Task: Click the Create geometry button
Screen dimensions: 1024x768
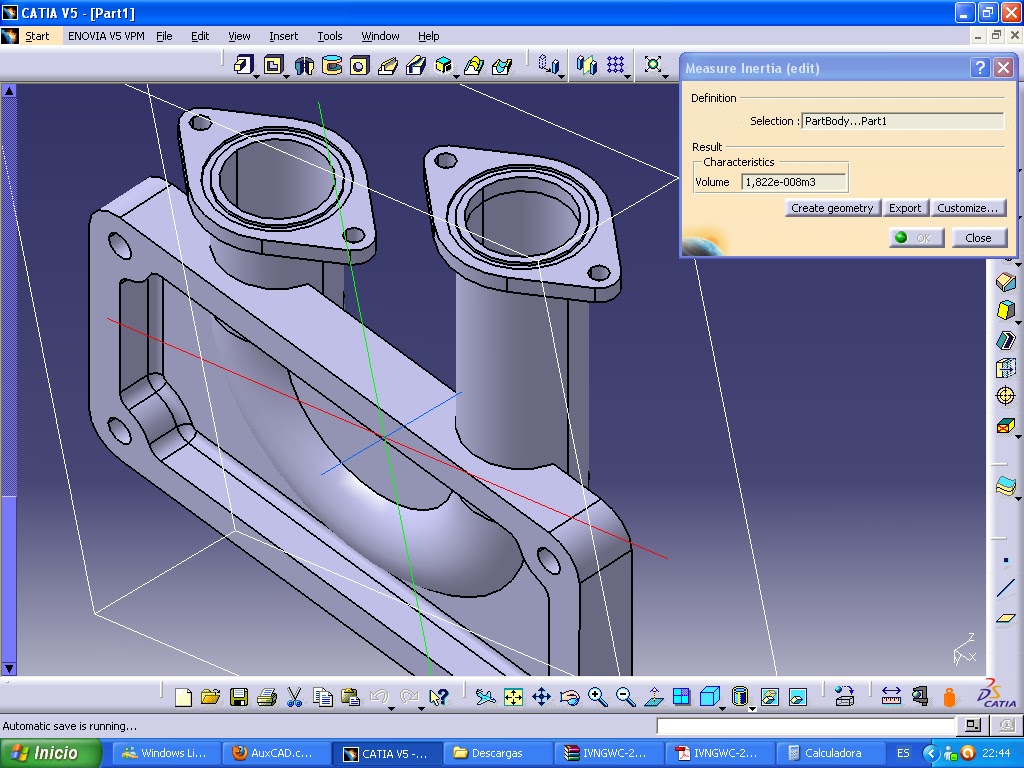Action: pos(832,208)
